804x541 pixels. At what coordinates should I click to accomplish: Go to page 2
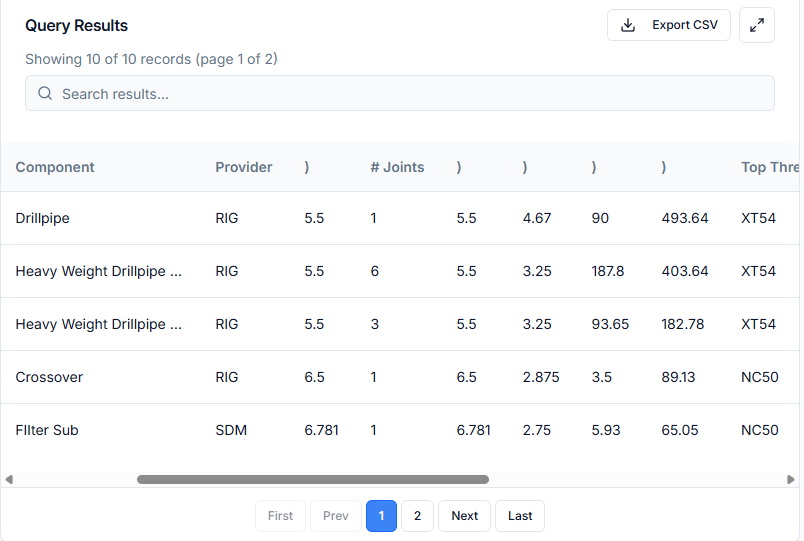(x=417, y=516)
